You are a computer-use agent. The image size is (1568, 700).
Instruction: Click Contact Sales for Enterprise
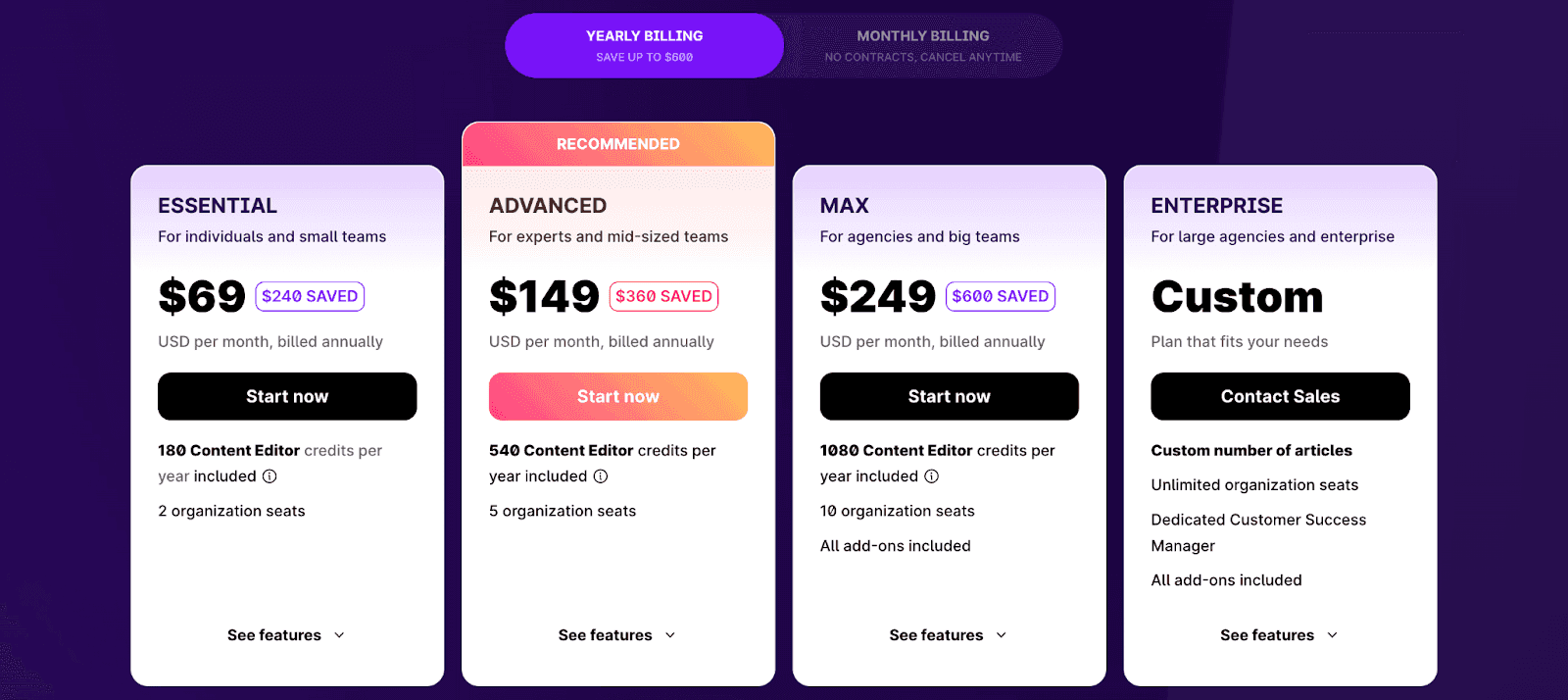1279,396
